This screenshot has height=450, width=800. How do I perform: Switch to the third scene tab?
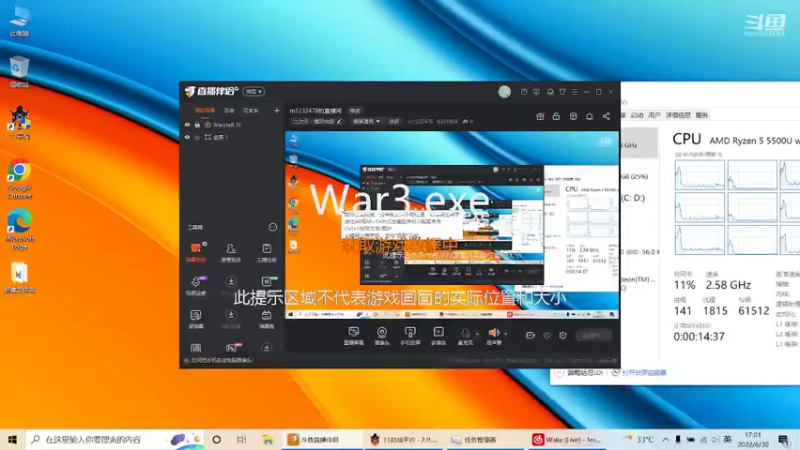click(x=251, y=110)
